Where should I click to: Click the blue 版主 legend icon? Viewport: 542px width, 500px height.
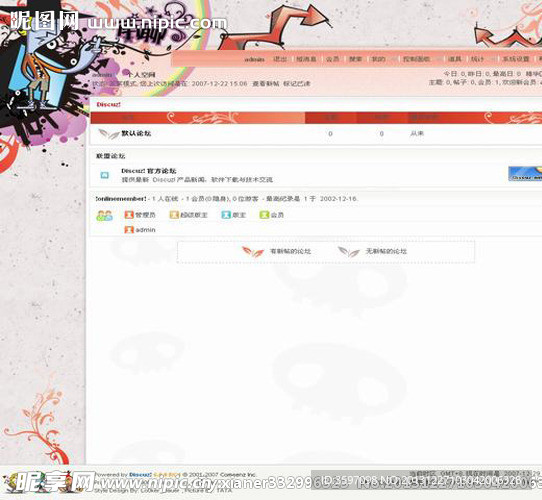(x=226, y=215)
